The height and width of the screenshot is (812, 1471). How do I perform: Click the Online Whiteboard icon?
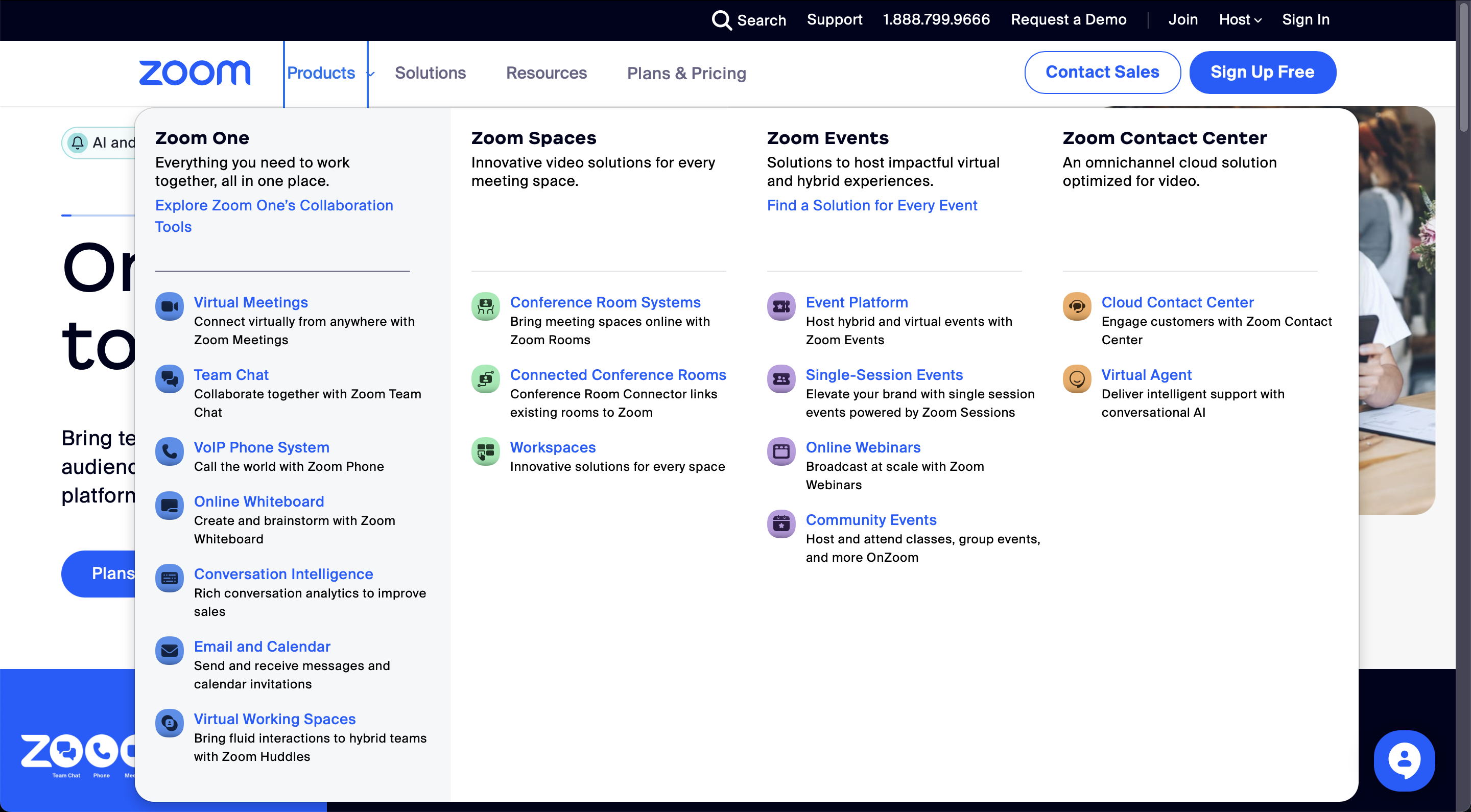(x=170, y=506)
